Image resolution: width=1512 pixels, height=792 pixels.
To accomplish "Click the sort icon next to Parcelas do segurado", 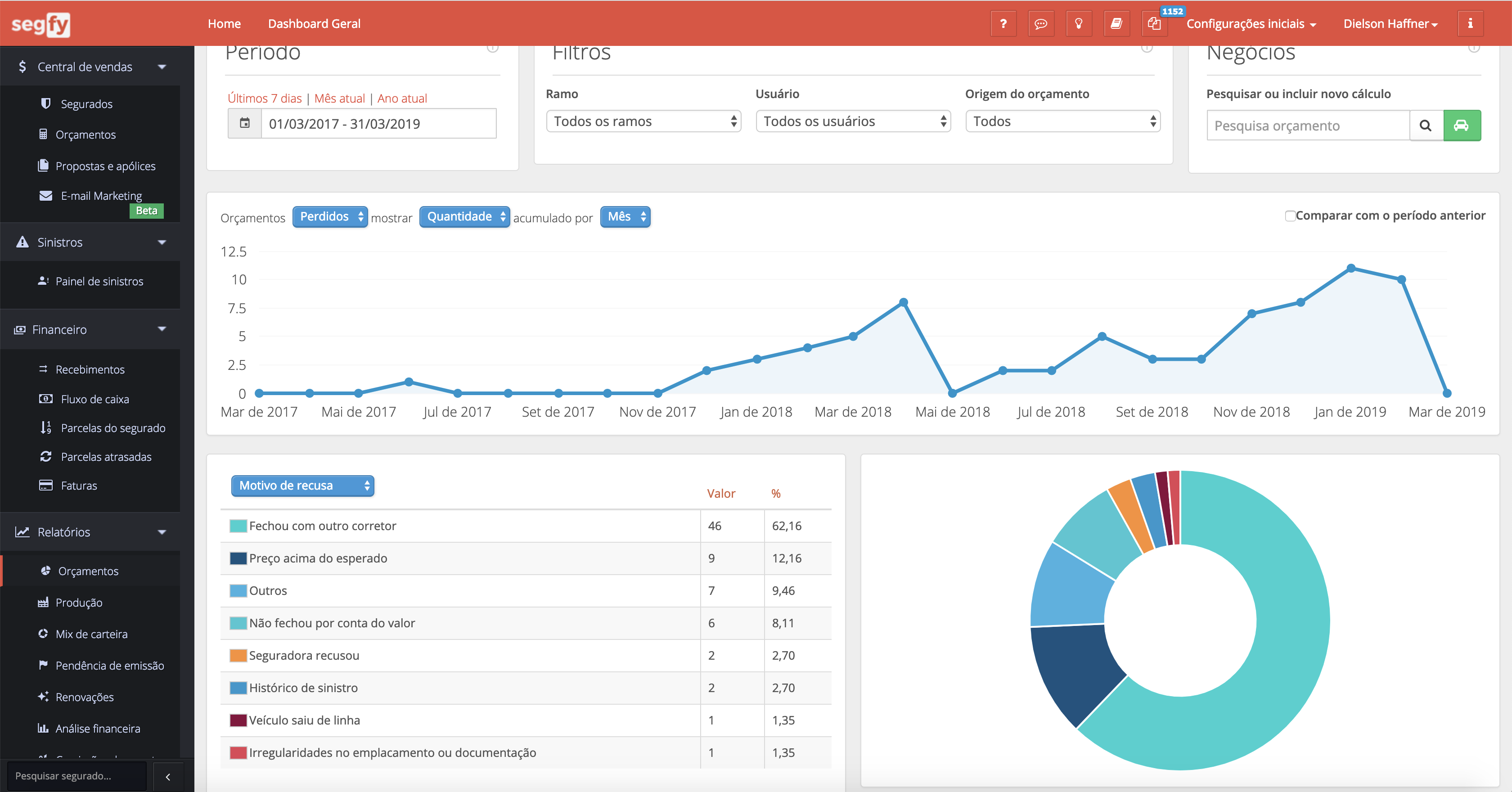I will [x=46, y=427].
